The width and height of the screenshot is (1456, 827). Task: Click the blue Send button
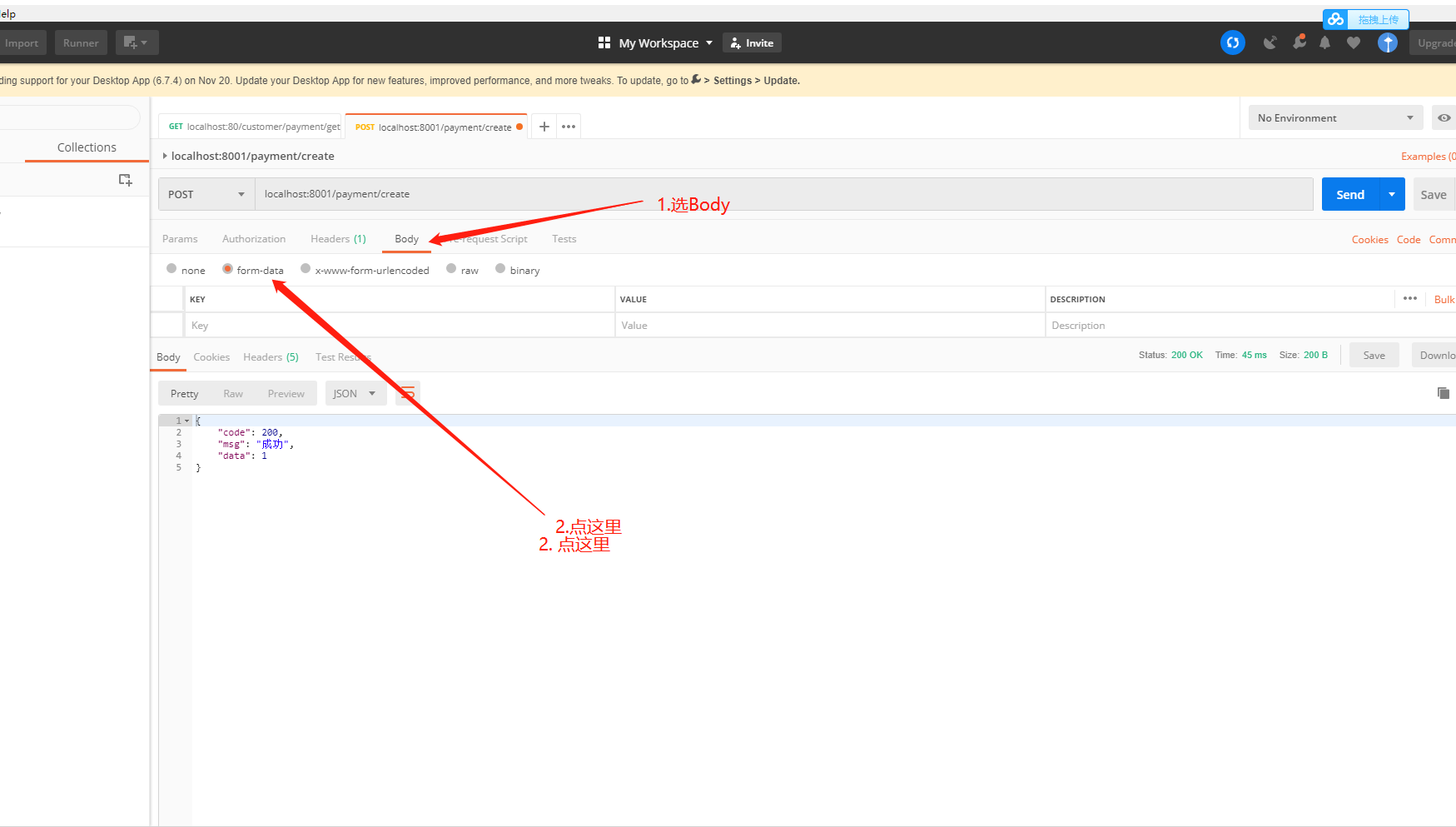pyautogui.click(x=1350, y=194)
